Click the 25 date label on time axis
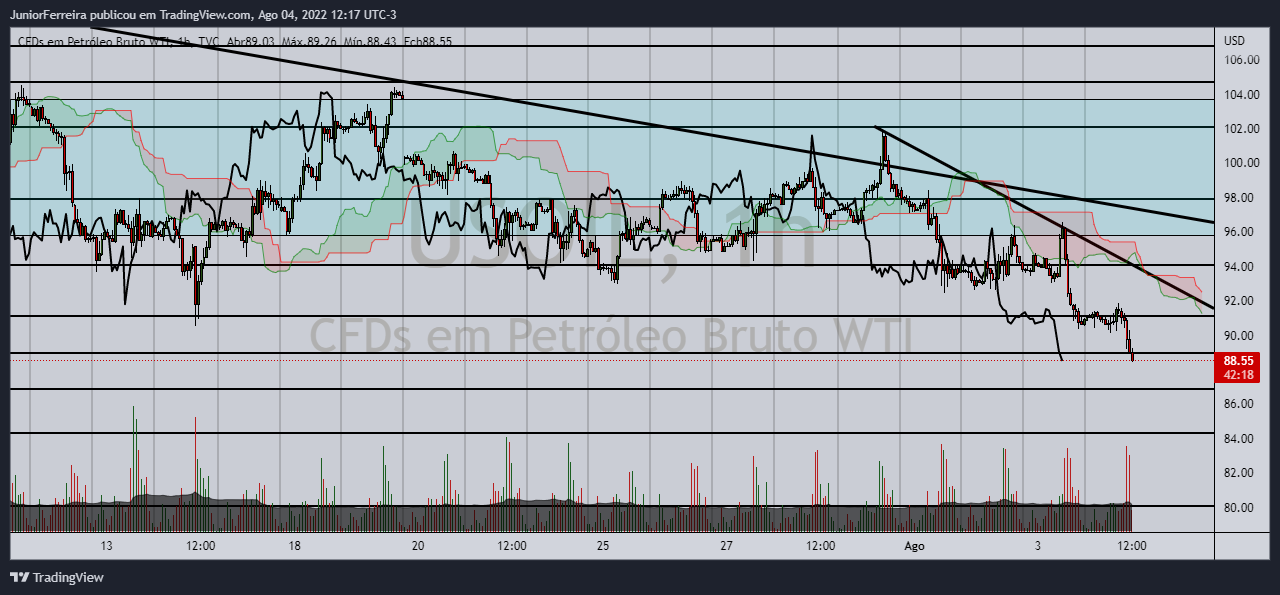The height and width of the screenshot is (595, 1280). pos(603,546)
